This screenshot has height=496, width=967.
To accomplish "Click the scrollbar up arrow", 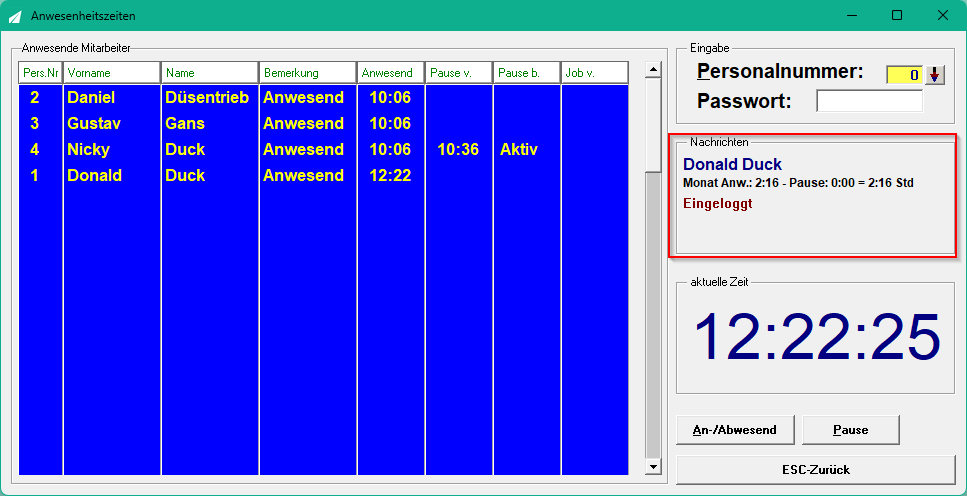I will point(652,69).
